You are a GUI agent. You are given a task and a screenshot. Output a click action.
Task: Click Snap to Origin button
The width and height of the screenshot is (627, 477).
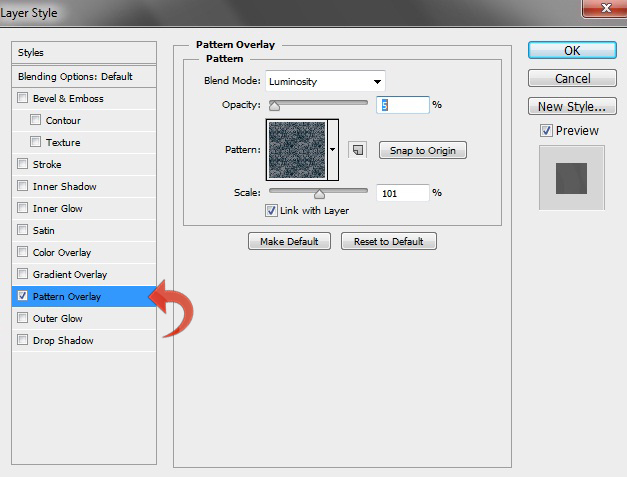coord(422,150)
